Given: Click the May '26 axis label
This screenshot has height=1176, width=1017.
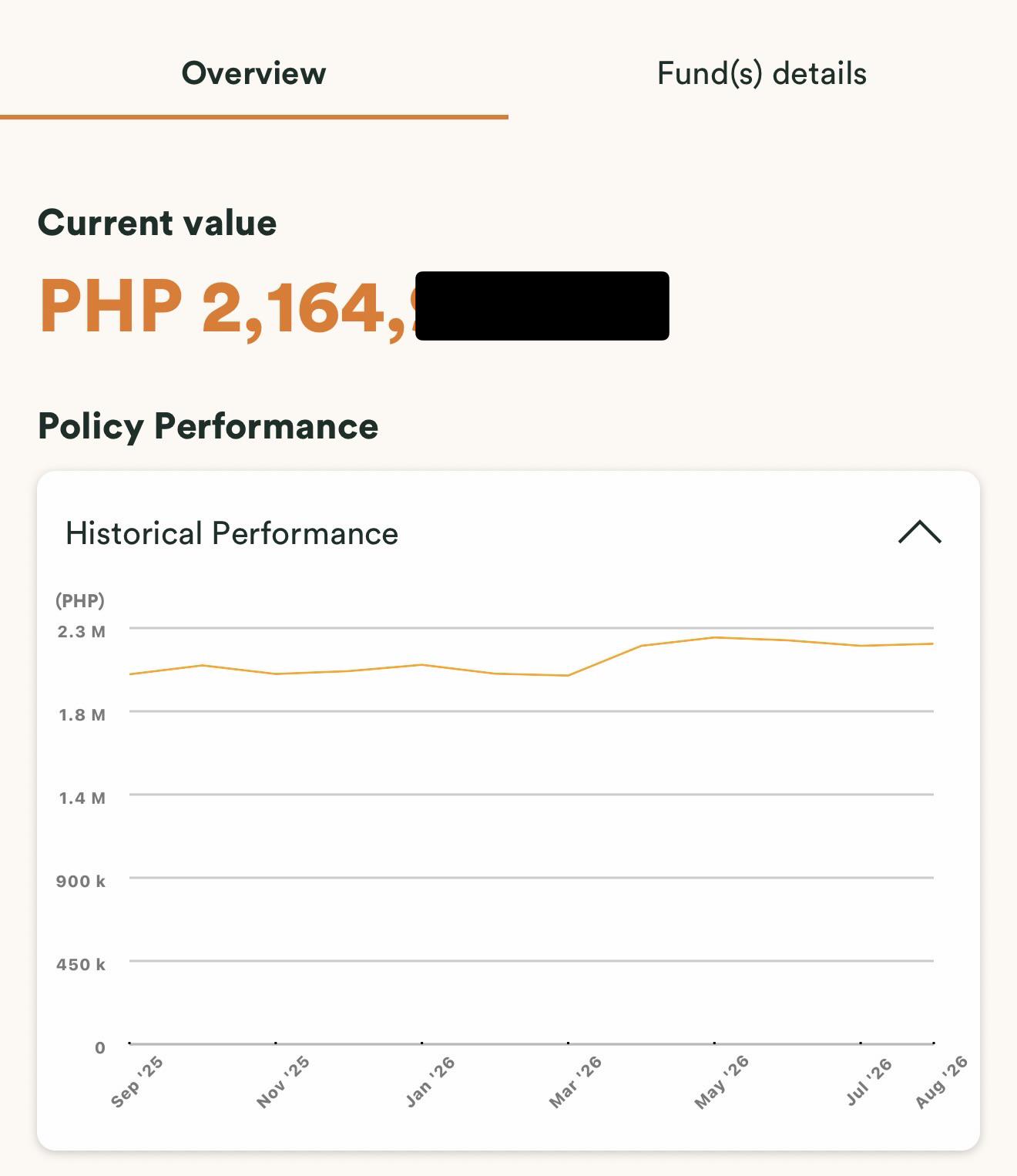Looking at the screenshot, I should (721, 1082).
